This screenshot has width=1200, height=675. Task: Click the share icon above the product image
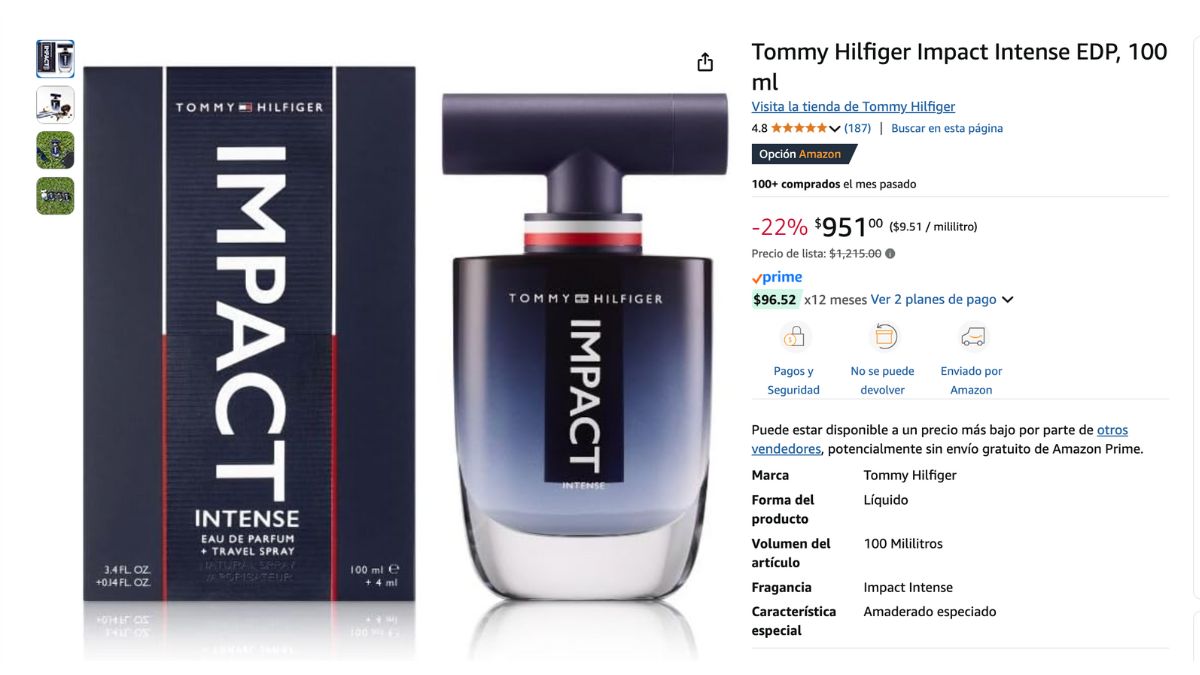click(705, 62)
